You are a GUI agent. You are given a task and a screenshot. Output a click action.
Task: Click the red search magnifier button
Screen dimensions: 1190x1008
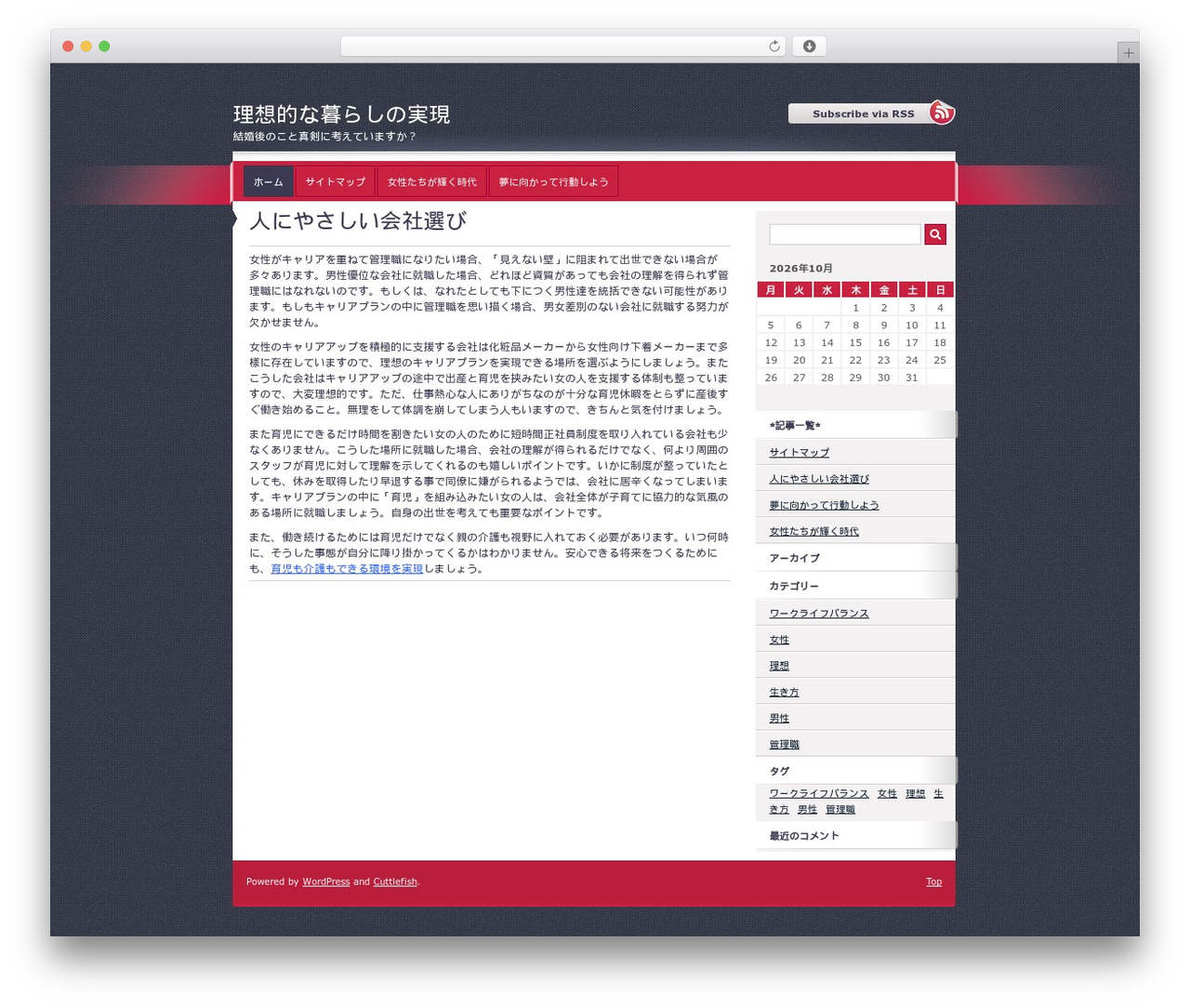(935, 234)
